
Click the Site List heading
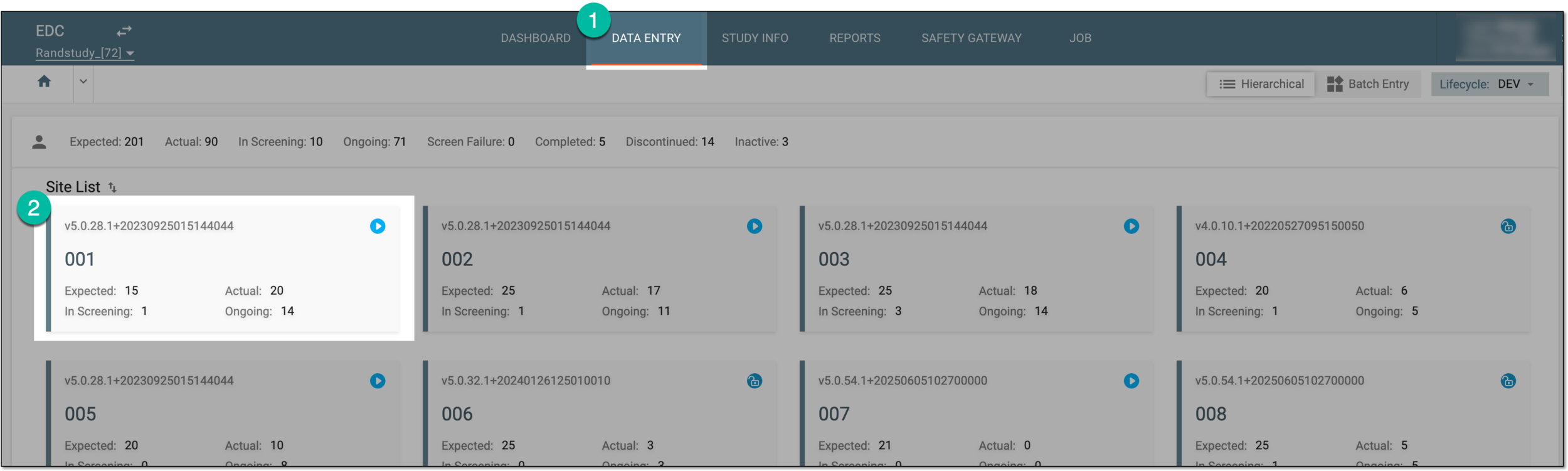point(73,187)
